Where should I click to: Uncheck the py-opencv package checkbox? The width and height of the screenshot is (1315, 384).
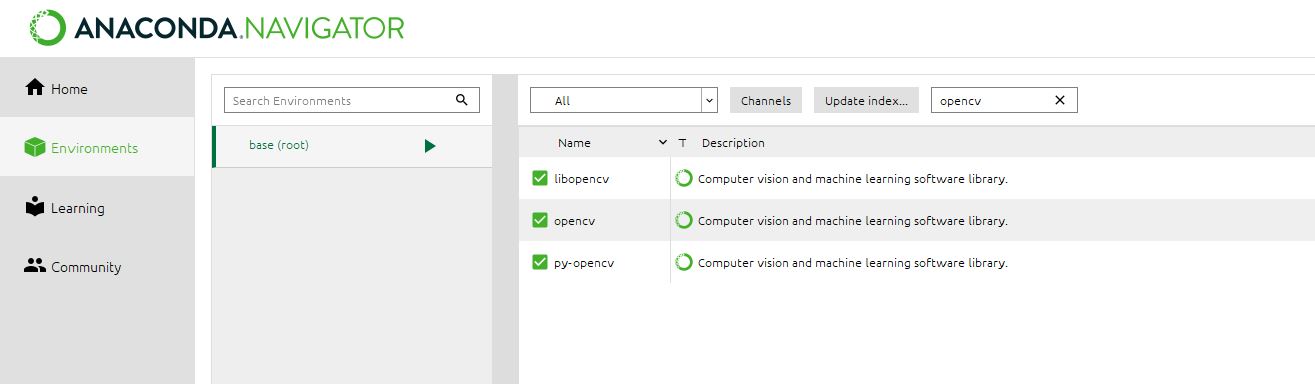(540, 262)
